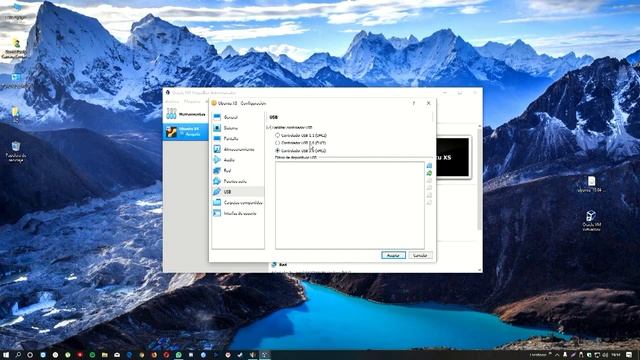
Task: Select the USB 1.1 (OHCI) controller option
Action: (x=278, y=135)
